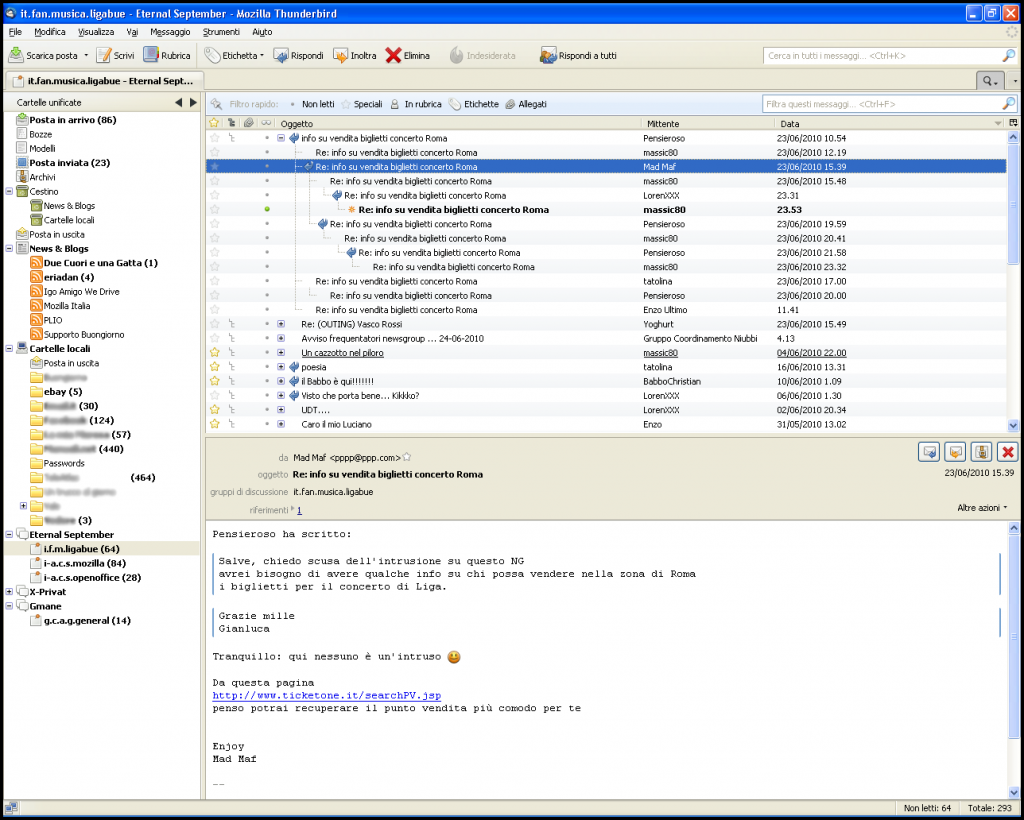Sort by the Oggetto column header
This screenshot has height=820, width=1024.
tap(458, 123)
